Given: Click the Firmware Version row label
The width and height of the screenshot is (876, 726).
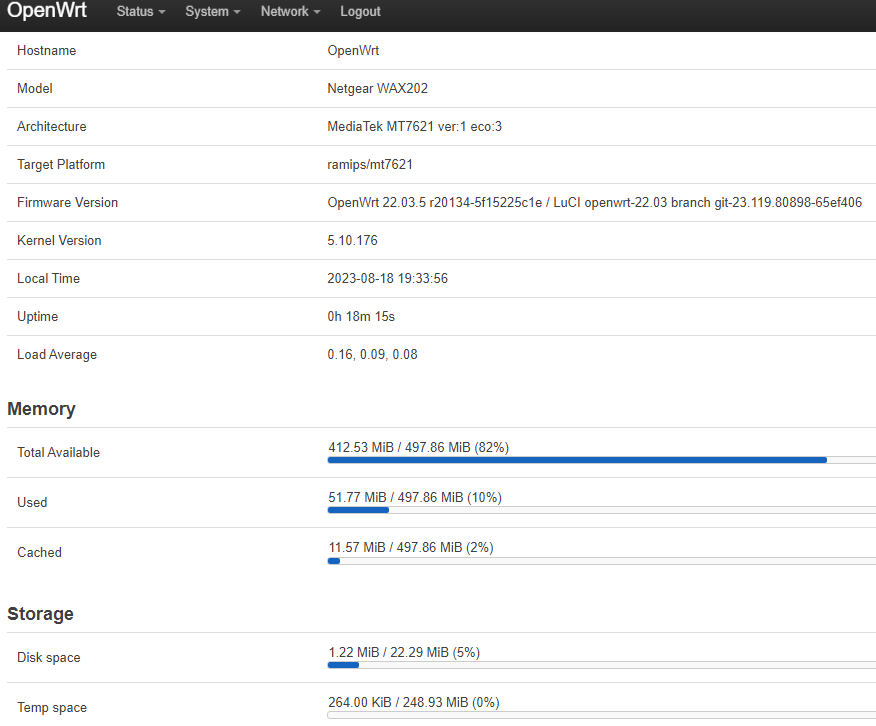Looking at the screenshot, I should (x=68, y=202).
